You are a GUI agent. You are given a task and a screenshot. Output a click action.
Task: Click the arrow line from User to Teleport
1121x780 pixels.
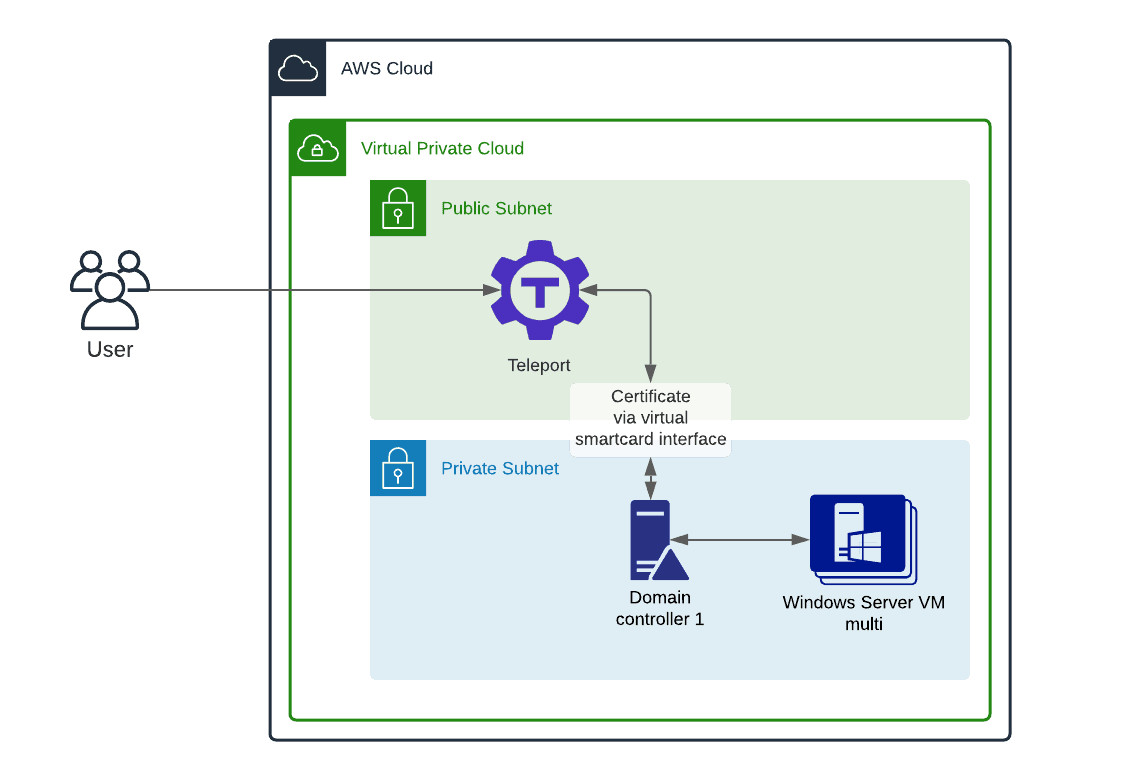[320, 291]
